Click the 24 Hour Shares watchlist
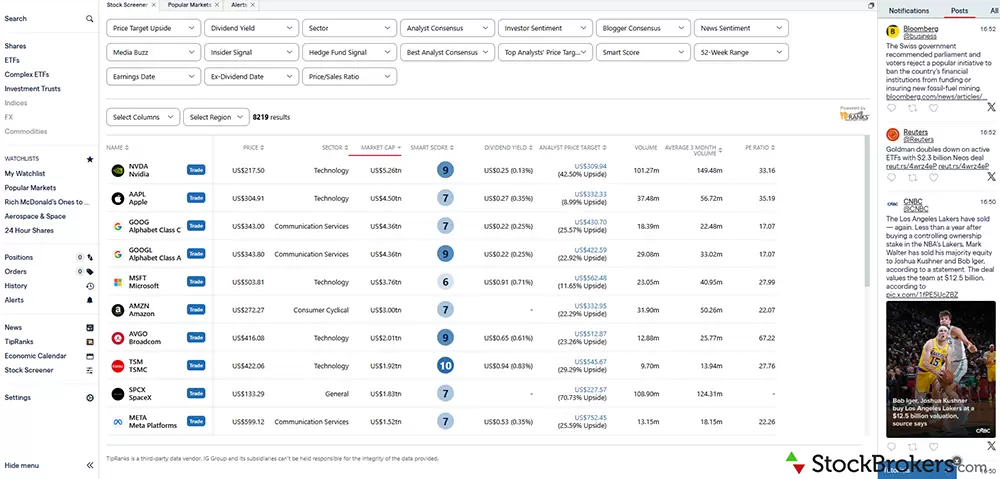Screen dimensions: 1000x479 (29, 230)
